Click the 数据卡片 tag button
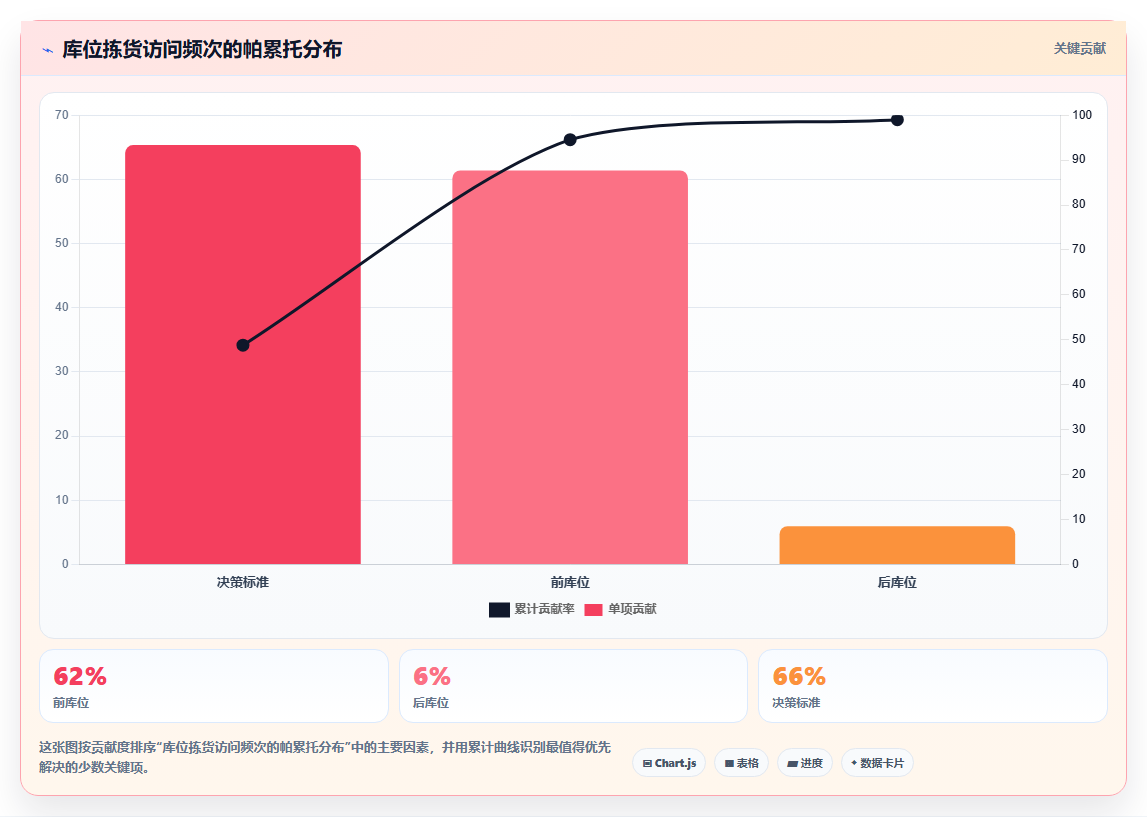The image size is (1147, 817). click(x=877, y=763)
